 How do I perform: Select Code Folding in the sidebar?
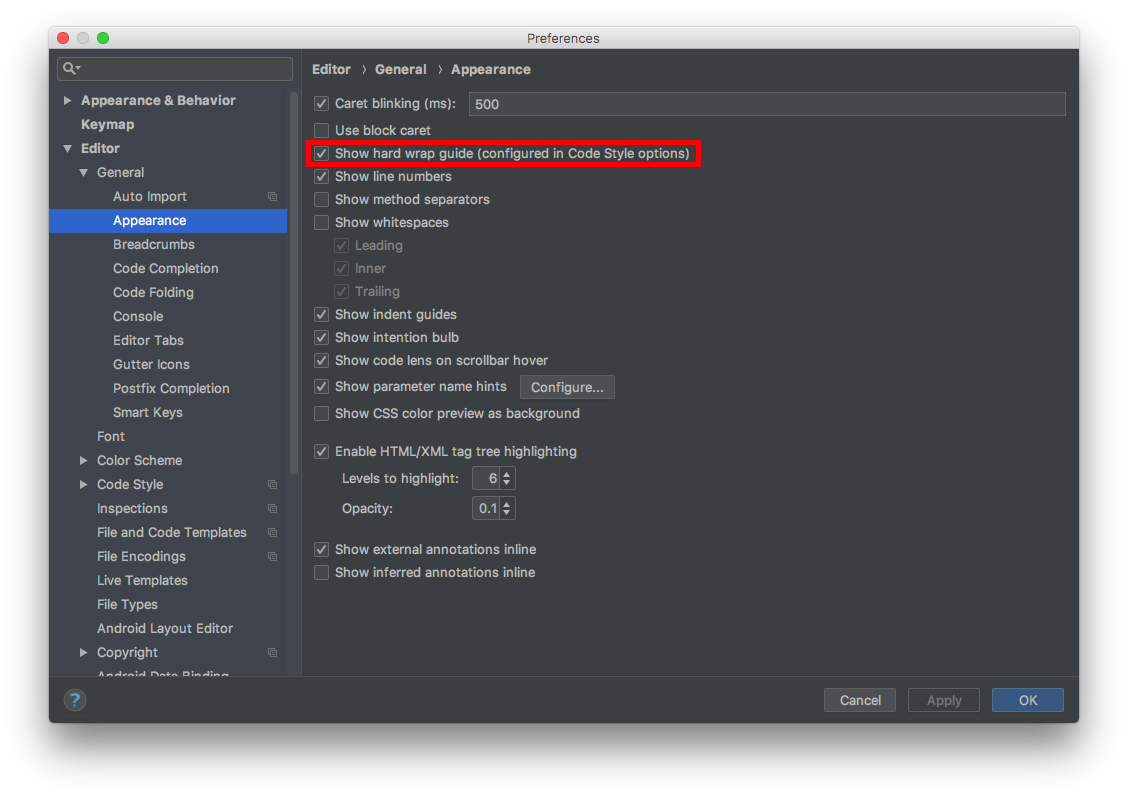tap(153, 293)
